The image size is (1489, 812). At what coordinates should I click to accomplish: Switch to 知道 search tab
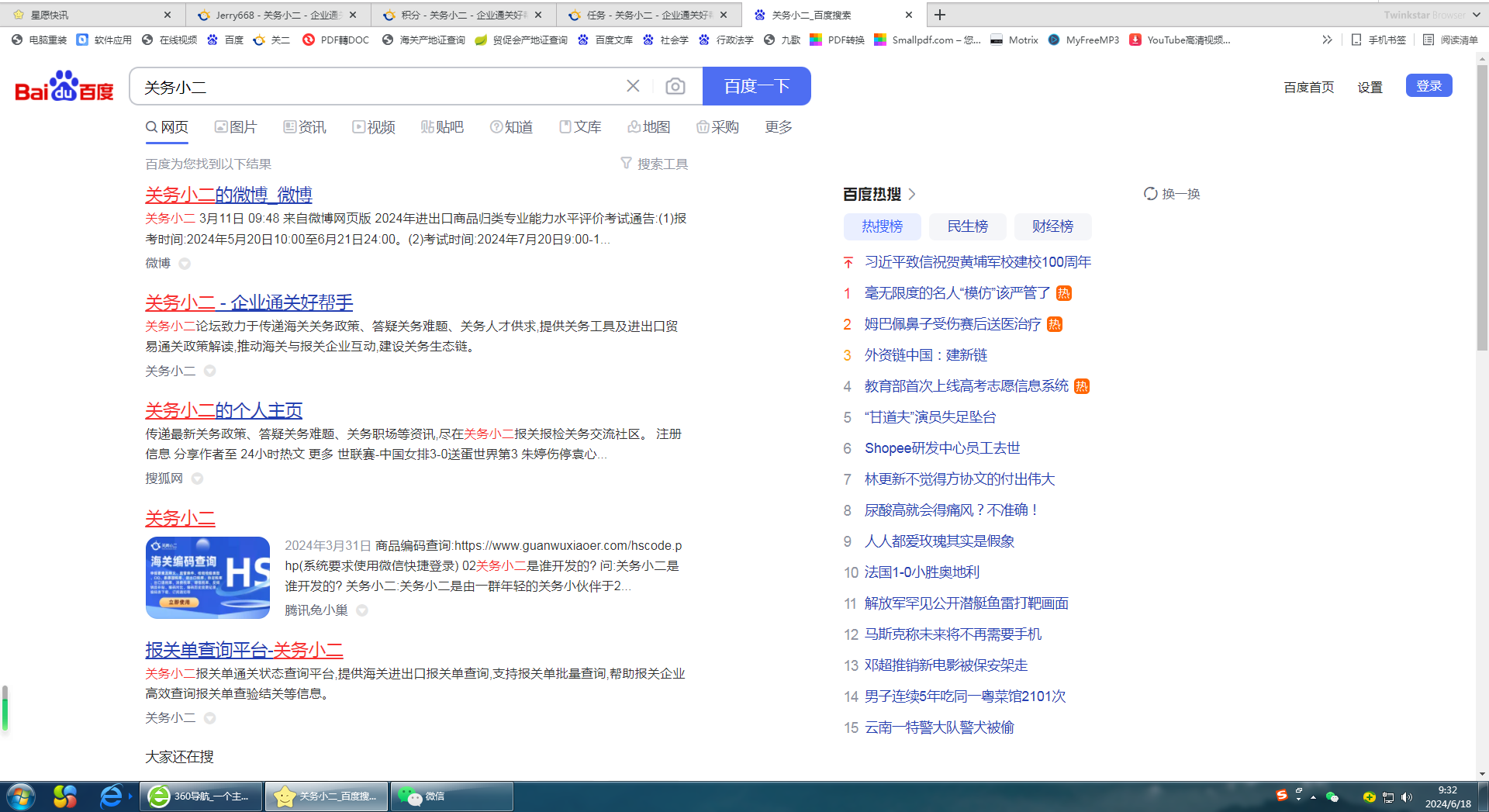pos(511,127)
